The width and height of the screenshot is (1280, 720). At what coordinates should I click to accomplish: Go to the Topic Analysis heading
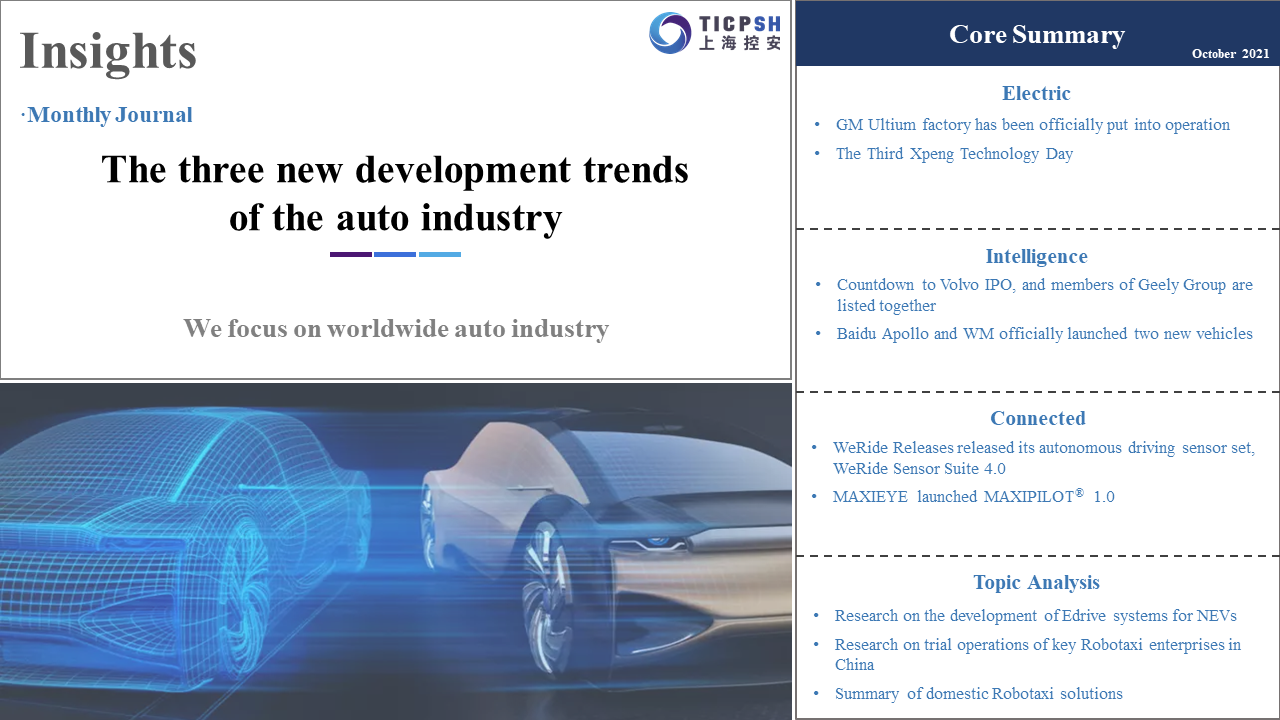click(1036, 583)
